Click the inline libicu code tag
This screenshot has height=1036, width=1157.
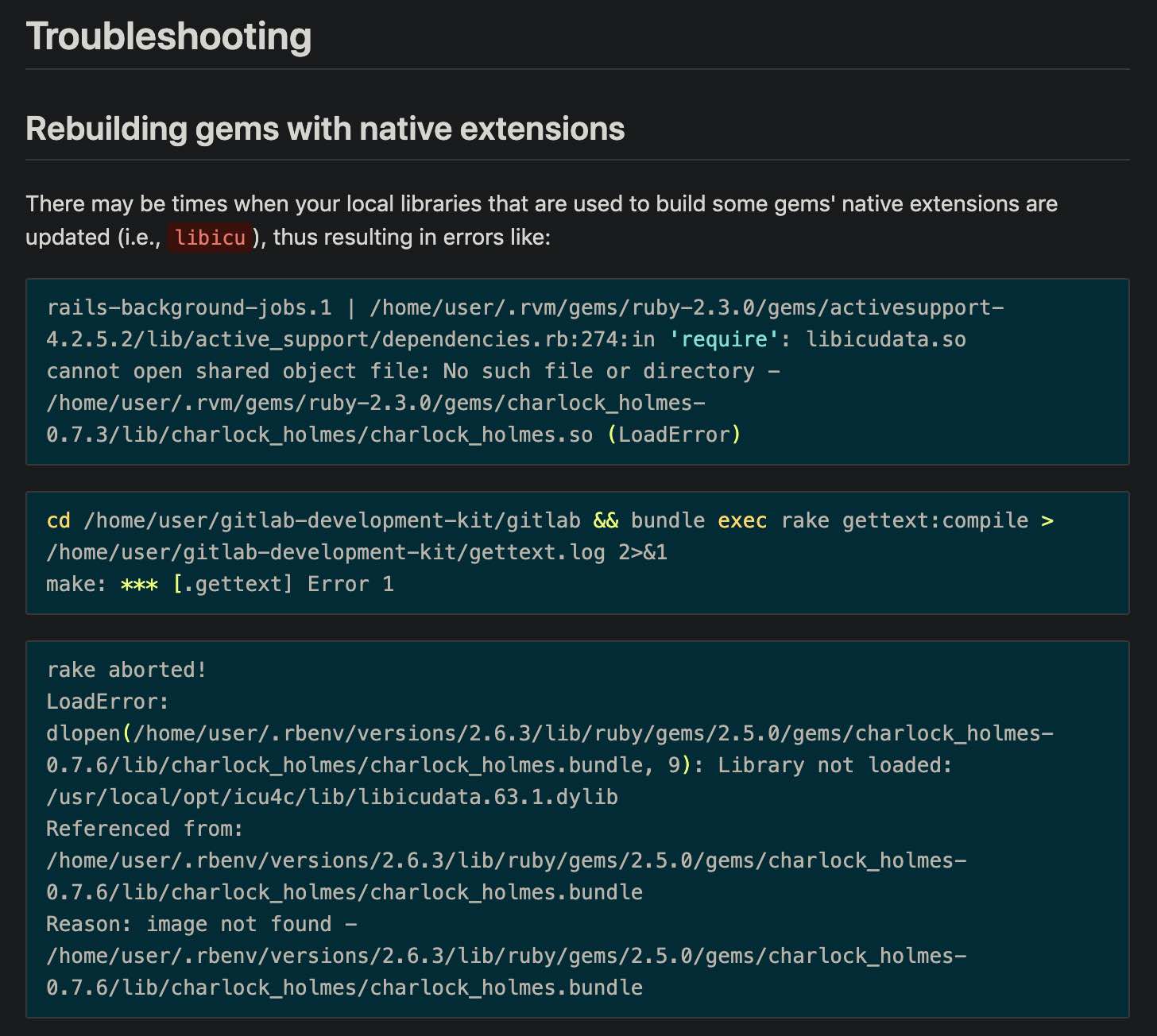pyautogui.click(x=211, y=238)
